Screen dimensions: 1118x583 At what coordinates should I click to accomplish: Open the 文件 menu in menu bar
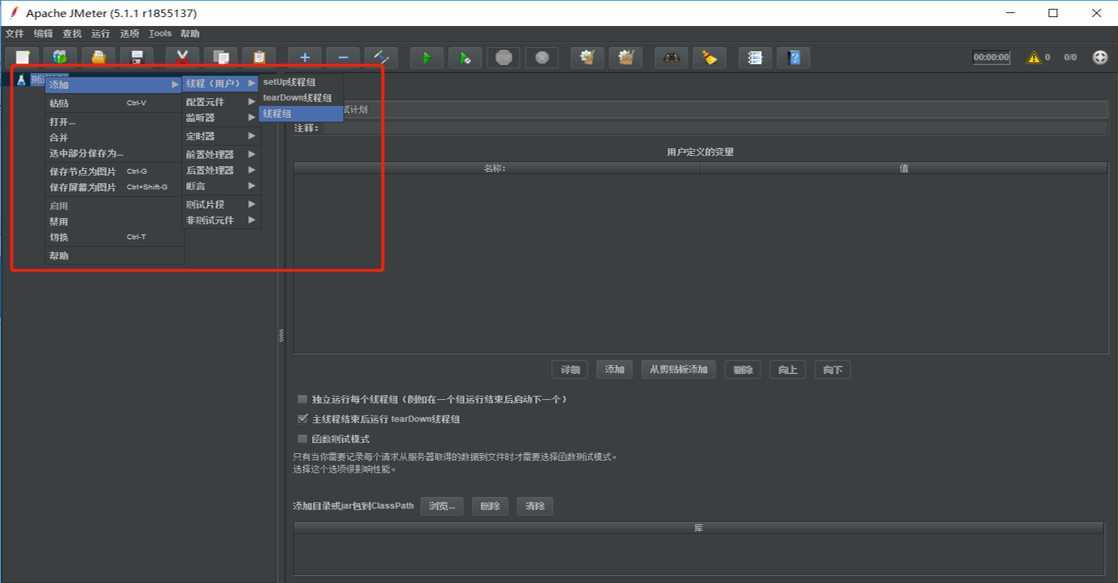click(x=14, y=33)
